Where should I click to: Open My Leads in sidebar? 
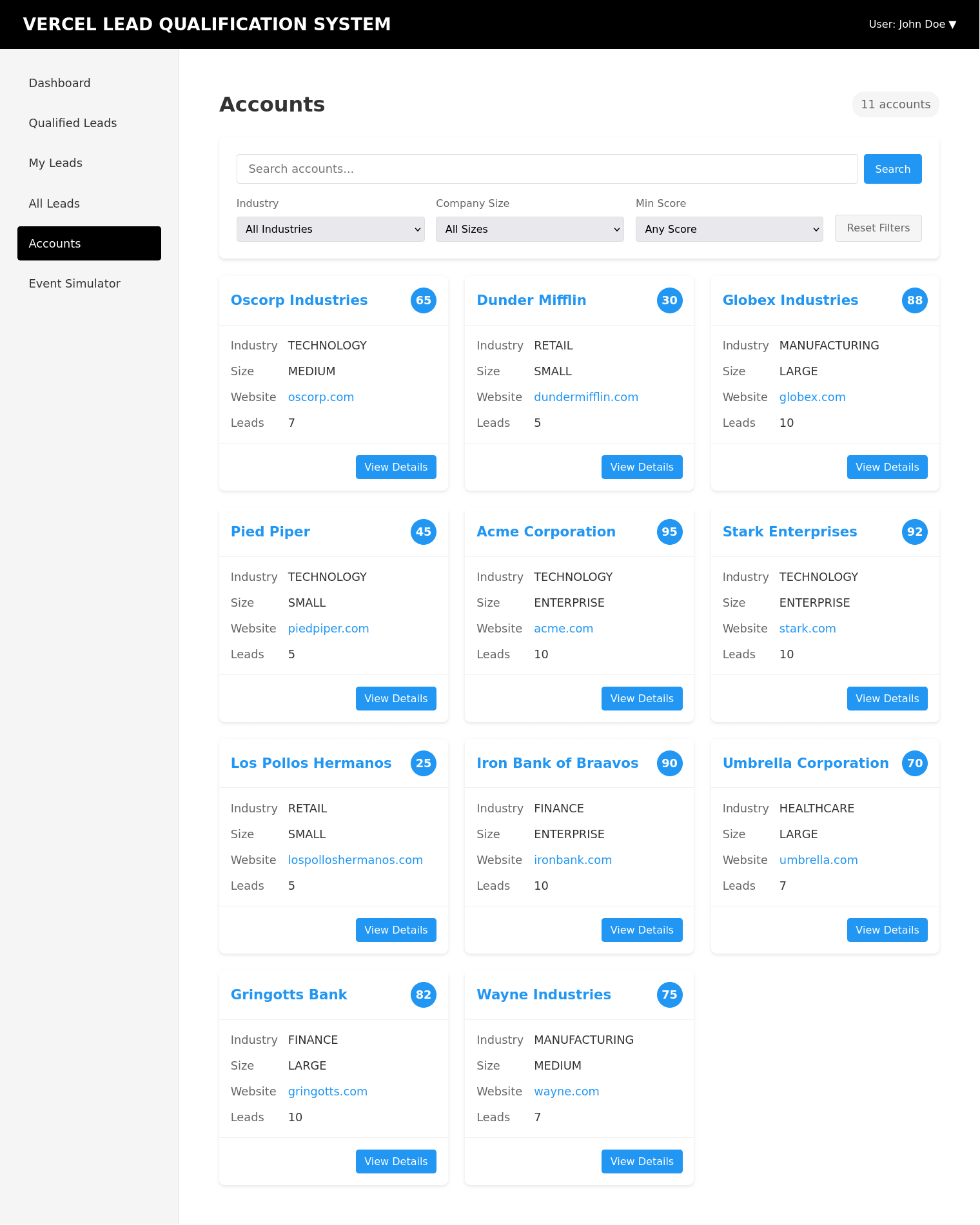tap(89, 163)
